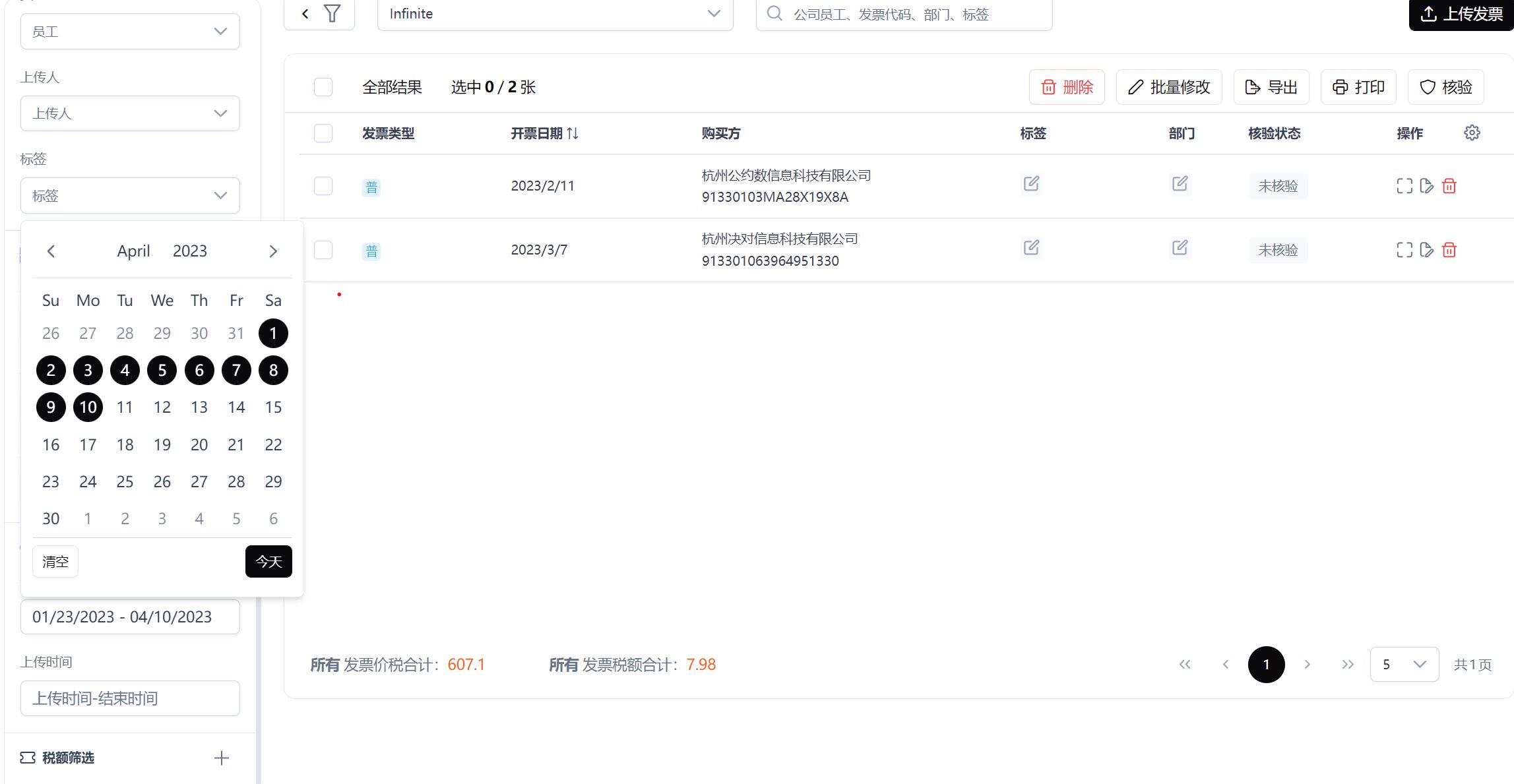Click edit document icon for the 2023/3/7 invoice
This screenshot has width=1514, height=784.
point(1427,250)
